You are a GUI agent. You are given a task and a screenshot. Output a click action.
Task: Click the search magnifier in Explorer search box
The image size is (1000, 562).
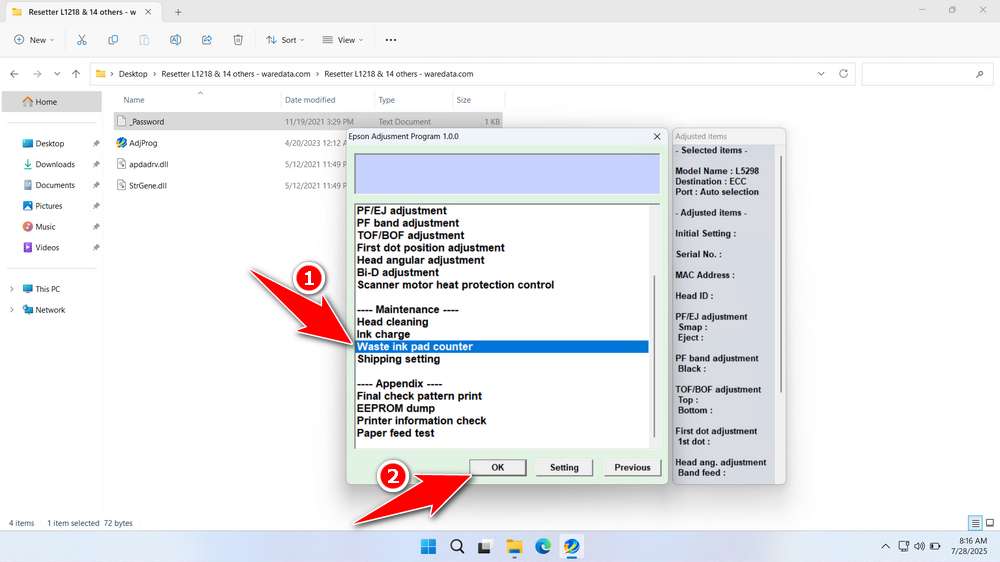pyautogui.click(x=980, y=74)
